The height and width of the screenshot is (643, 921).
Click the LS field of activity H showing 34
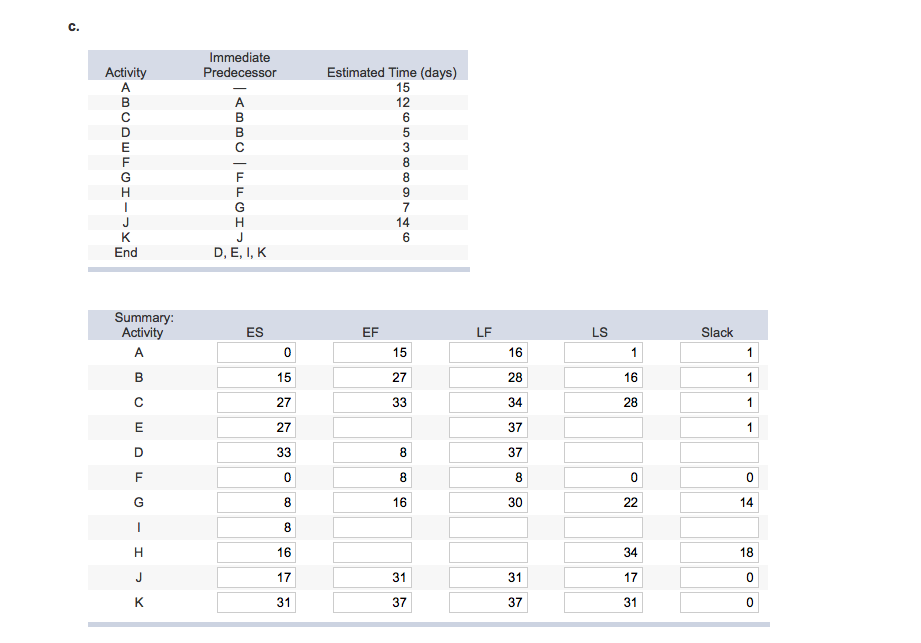pos(603,552)
